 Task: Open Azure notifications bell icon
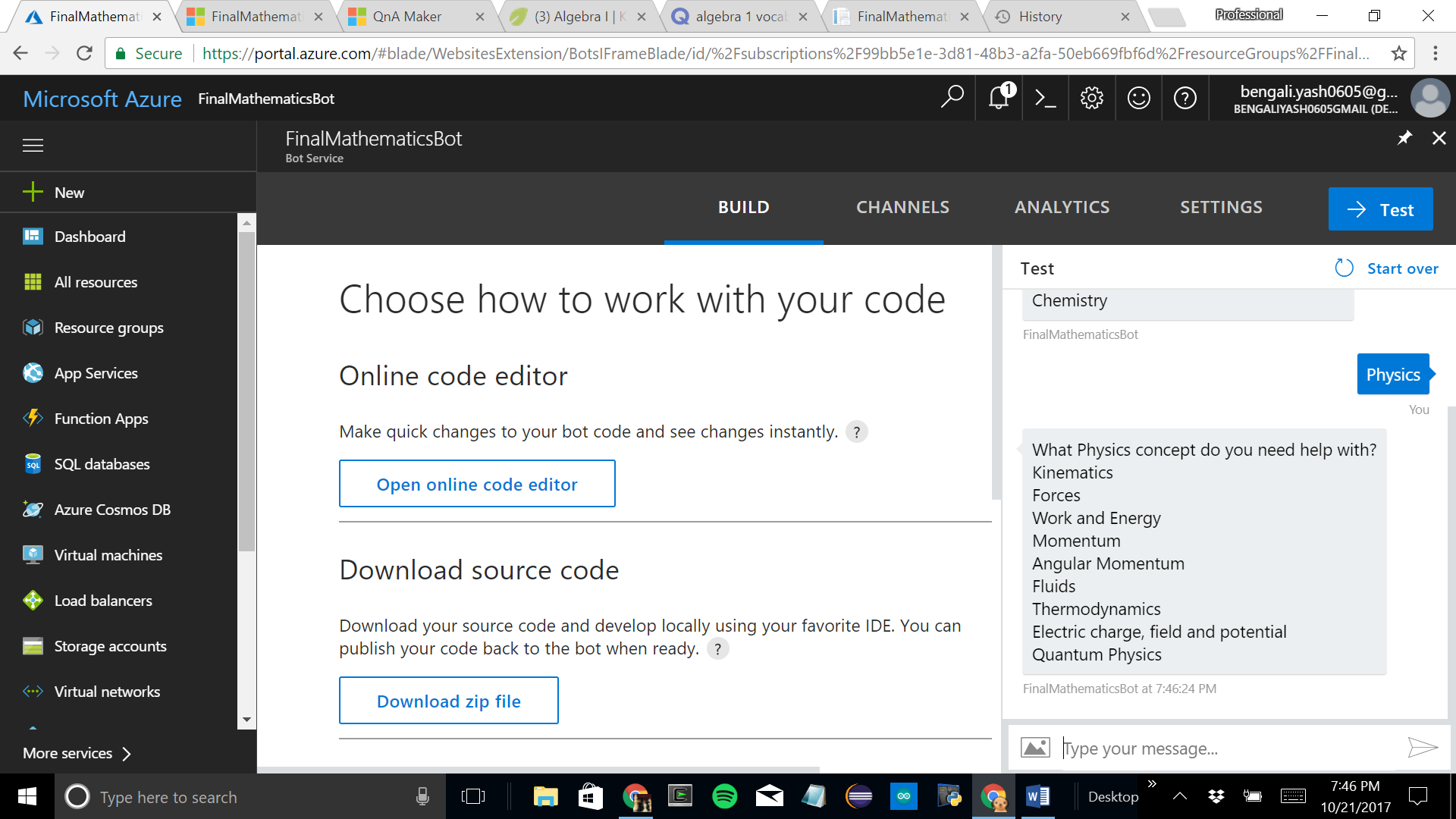pyautogui.click(x=999, y=98)
